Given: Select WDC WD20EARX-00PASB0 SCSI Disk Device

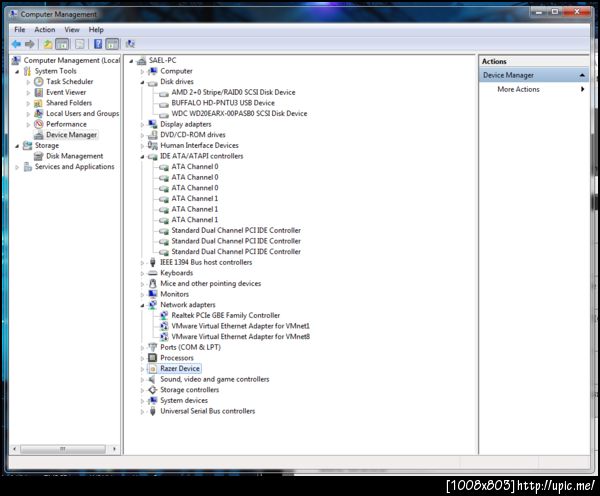Looking at the screenshot, I should (239, 114).
